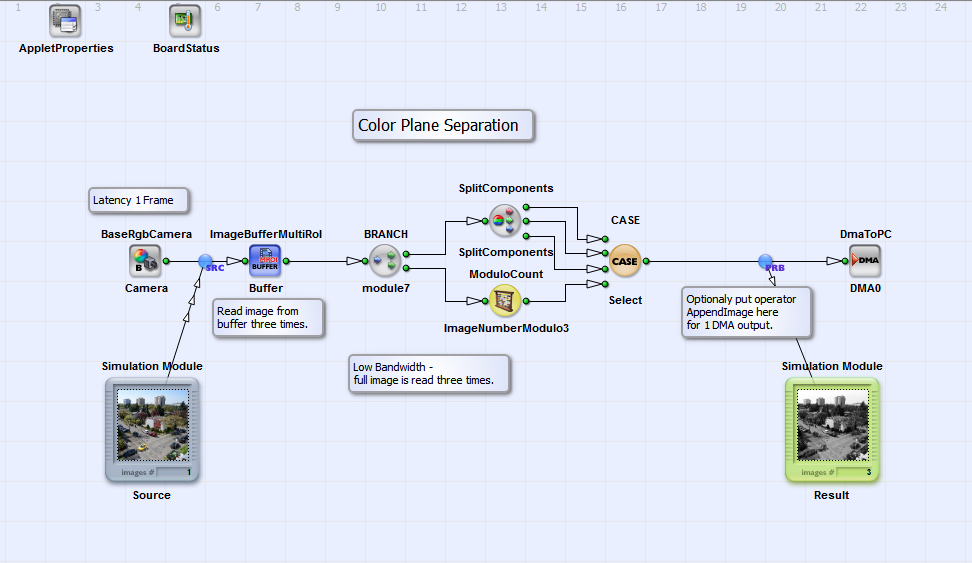Click the AppendImage suggestion comment box

click(x=744, y=312)
